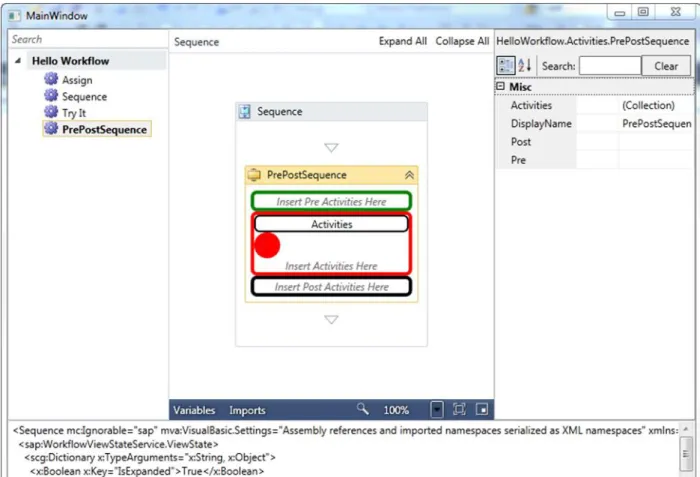Select the PrePostSequence toolbox item
Screen dimensions: 700x477
tap(97, 129)
